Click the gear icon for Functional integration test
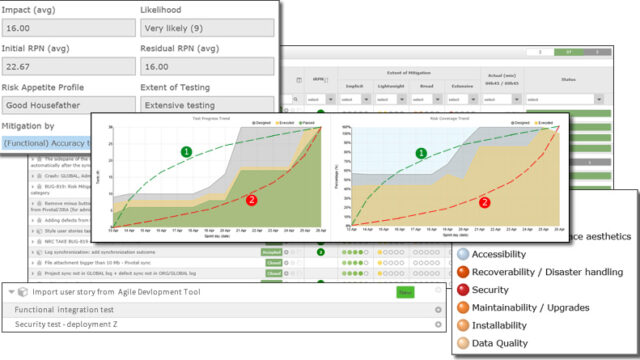The image size is (640, 360). point(438,310)
